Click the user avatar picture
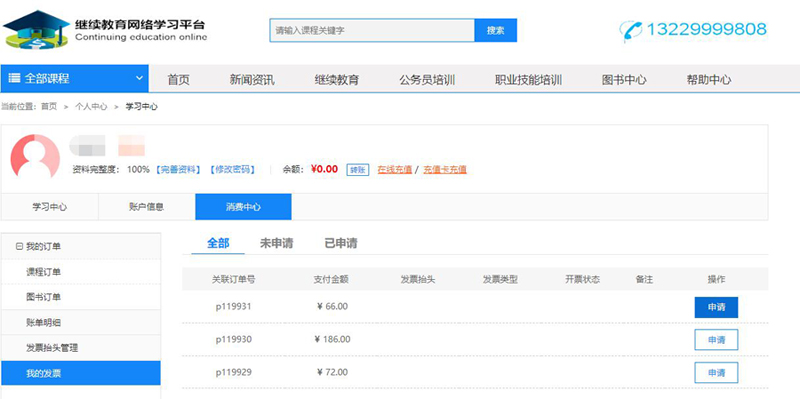This screenshot has width=800, height=399. (35, 156)
